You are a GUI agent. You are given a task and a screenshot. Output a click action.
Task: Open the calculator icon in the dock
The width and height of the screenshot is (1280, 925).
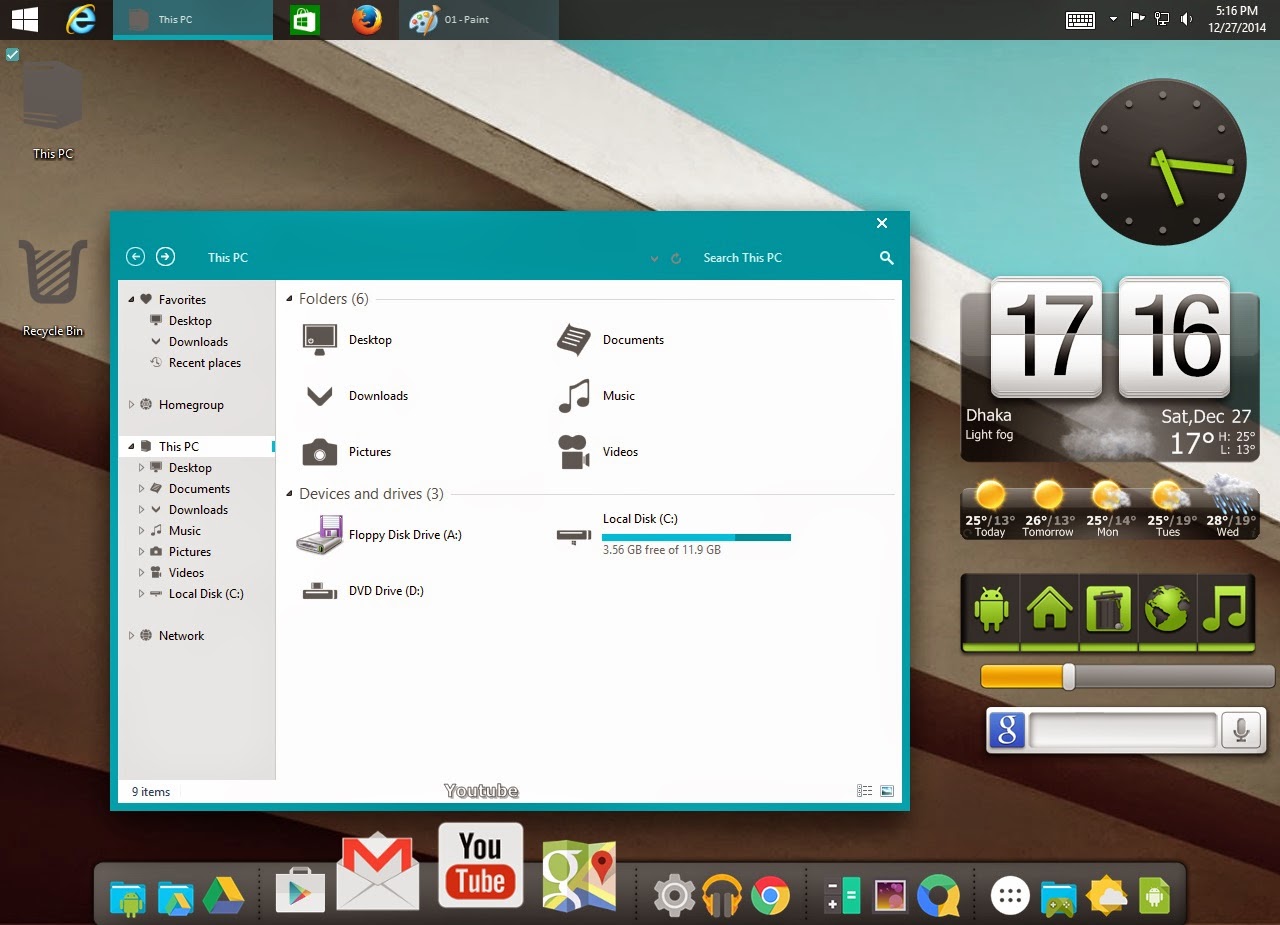[841, 895]
